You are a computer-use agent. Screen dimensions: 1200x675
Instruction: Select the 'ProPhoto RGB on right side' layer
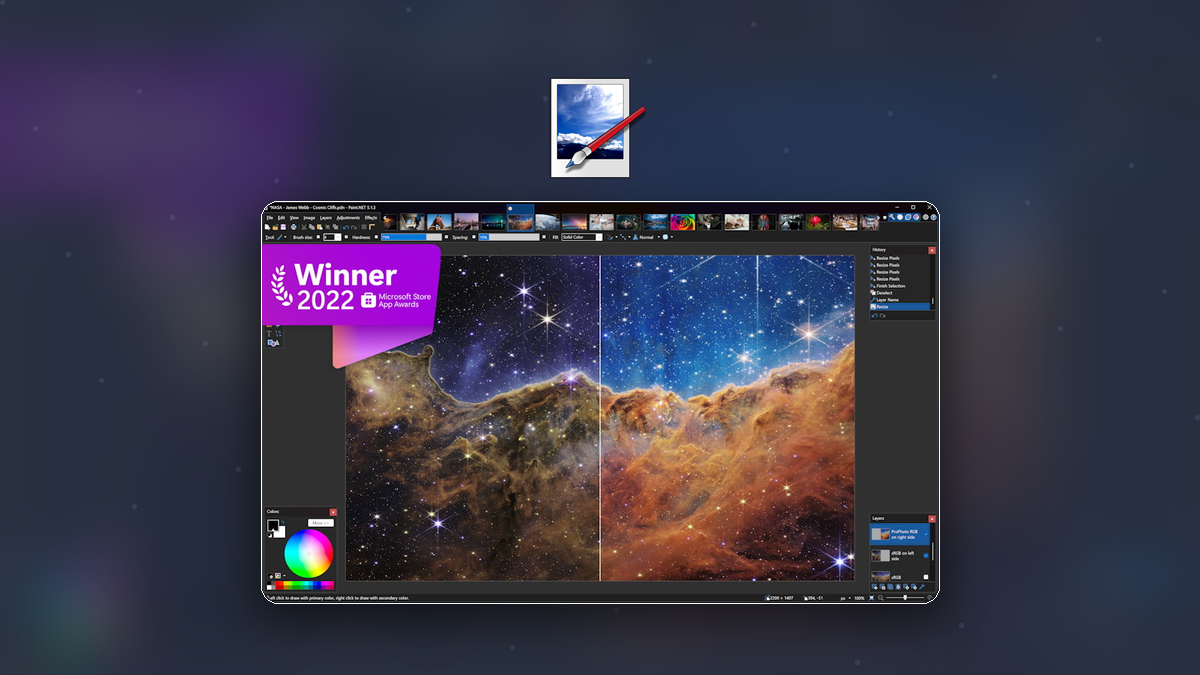tap(900, 534)
